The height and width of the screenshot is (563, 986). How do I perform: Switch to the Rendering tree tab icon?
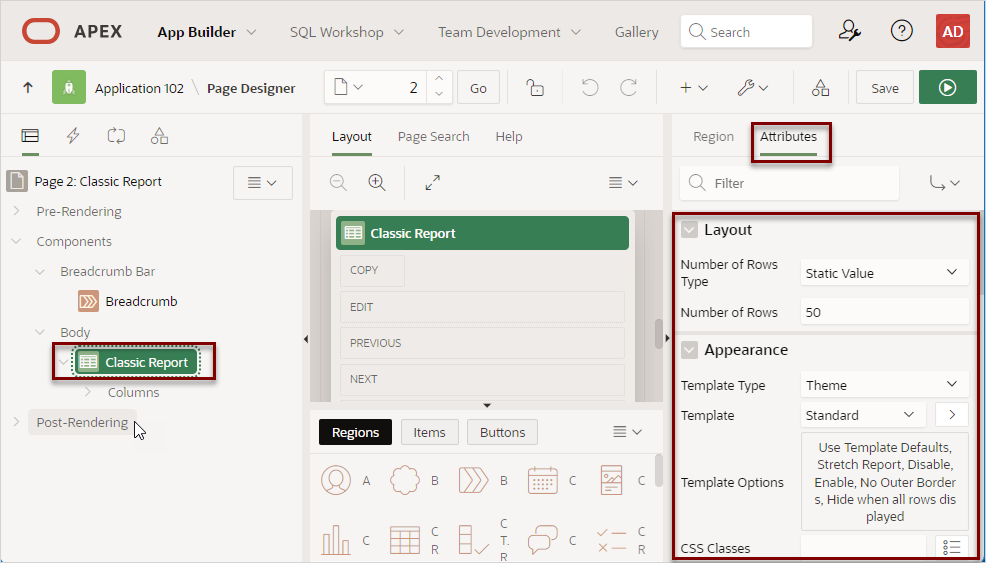pos(30,136)
